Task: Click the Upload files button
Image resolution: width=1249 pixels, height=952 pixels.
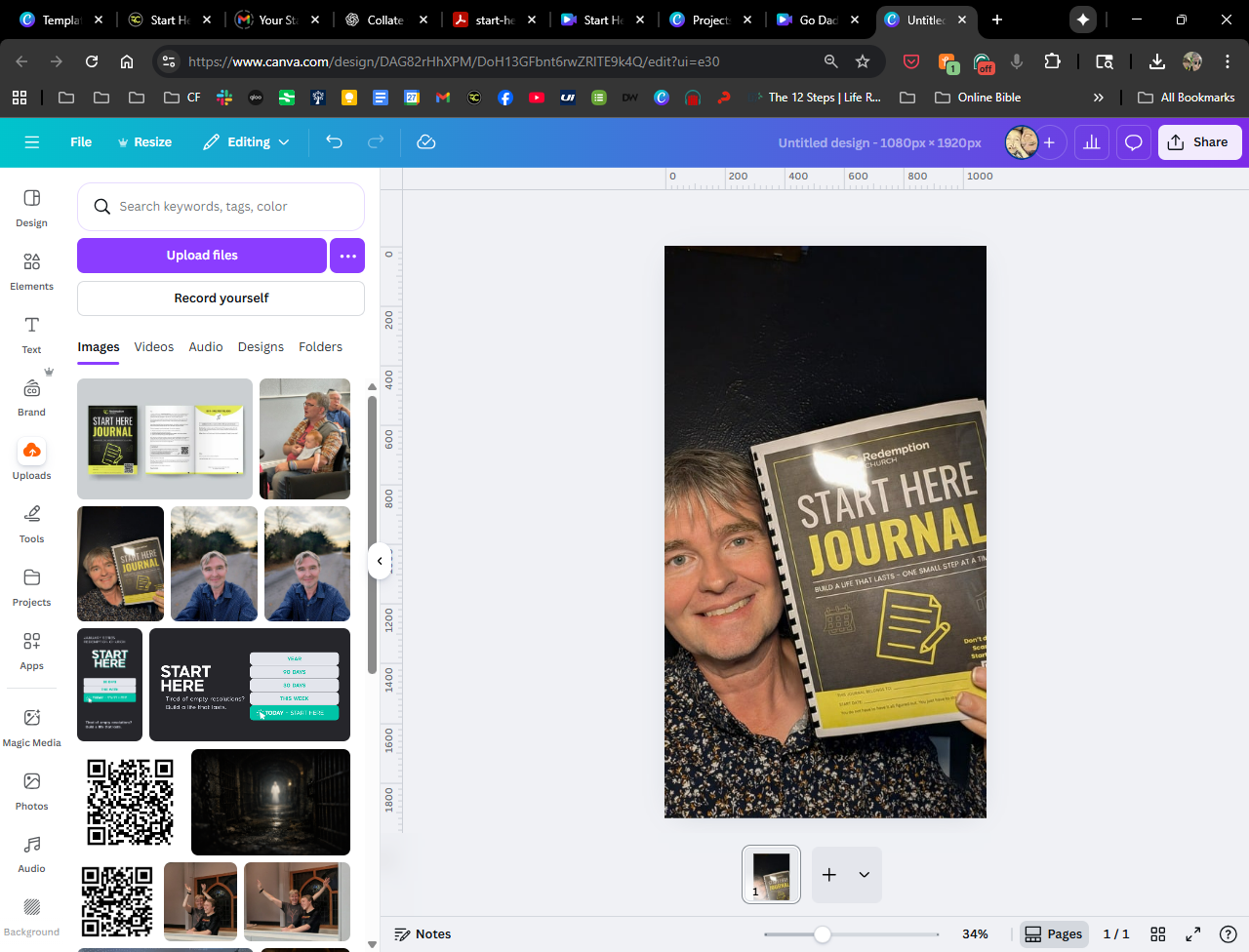Action: pyautogui.click(x=202, y=256)
